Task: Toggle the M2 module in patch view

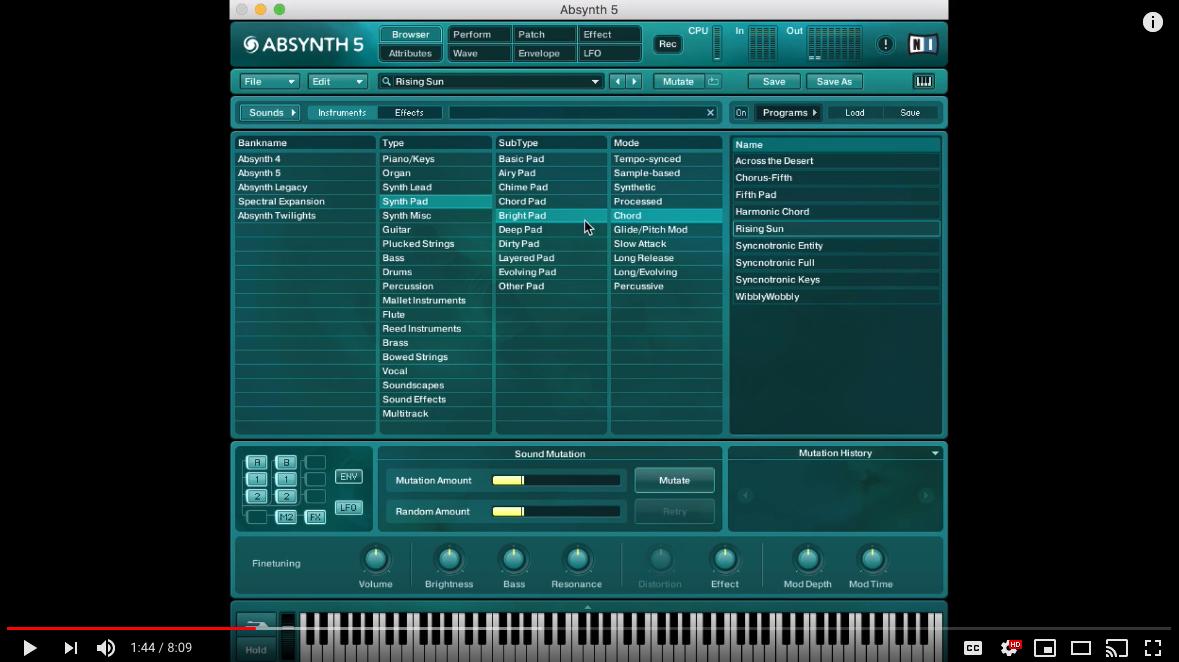Action: coord(286,517)
